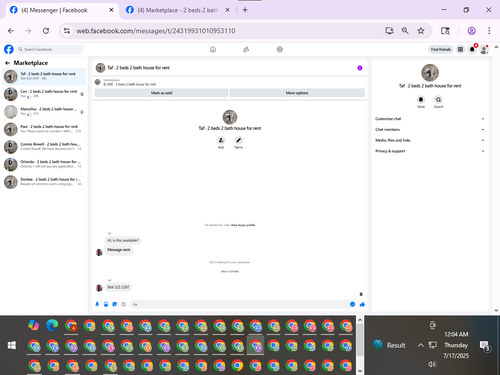Click the page scrollbar down arrow
Image resolution: width=500 pixels, height=375 pixels.
tap(496, 310)
